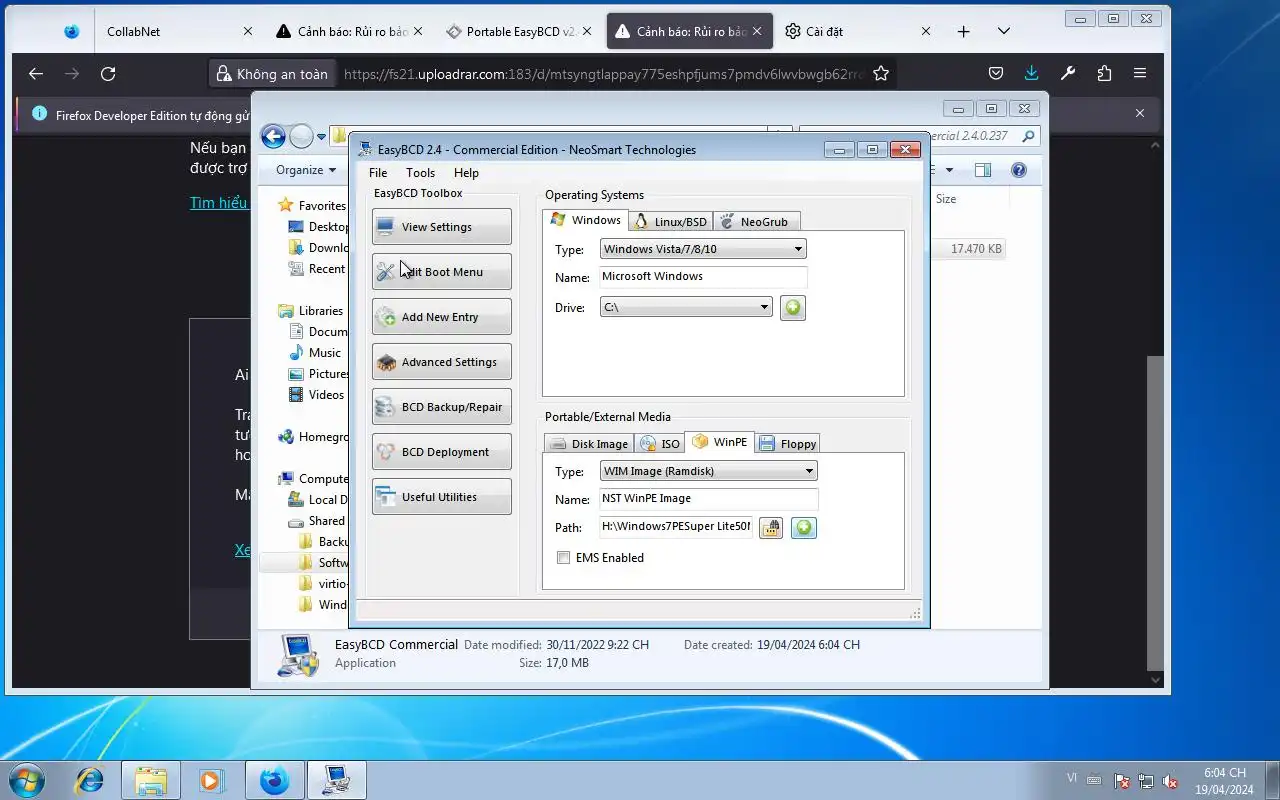Click green add entry icon beside Drive
The image size is (1280, 800).
click(793, 307)
